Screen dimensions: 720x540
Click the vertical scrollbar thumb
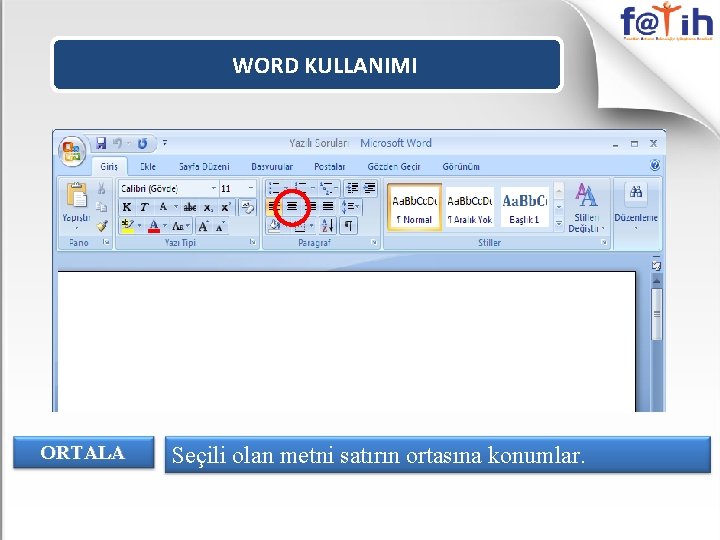tap(657, 315)
